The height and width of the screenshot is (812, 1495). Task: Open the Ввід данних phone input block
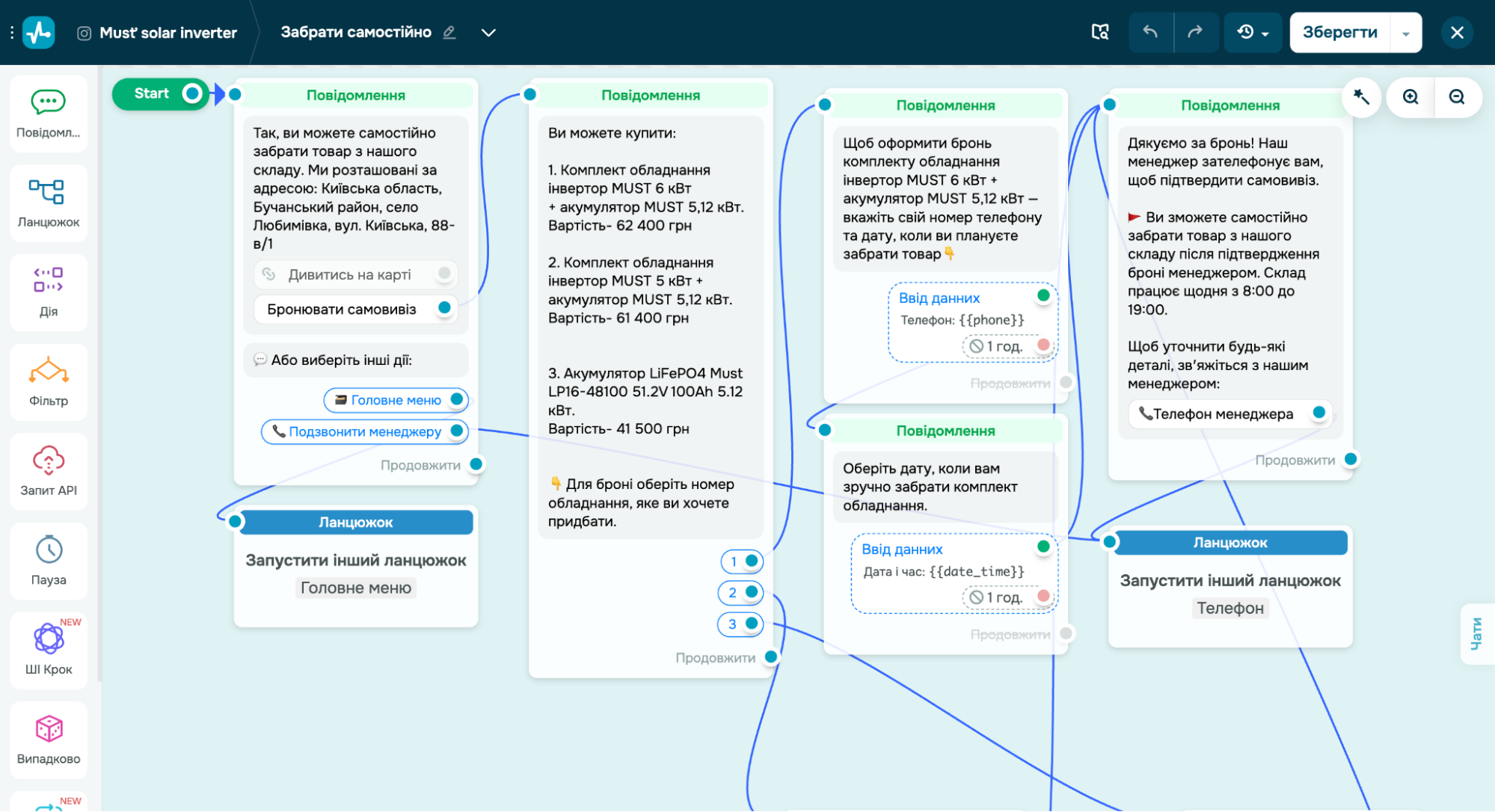(x=973, y=322)
